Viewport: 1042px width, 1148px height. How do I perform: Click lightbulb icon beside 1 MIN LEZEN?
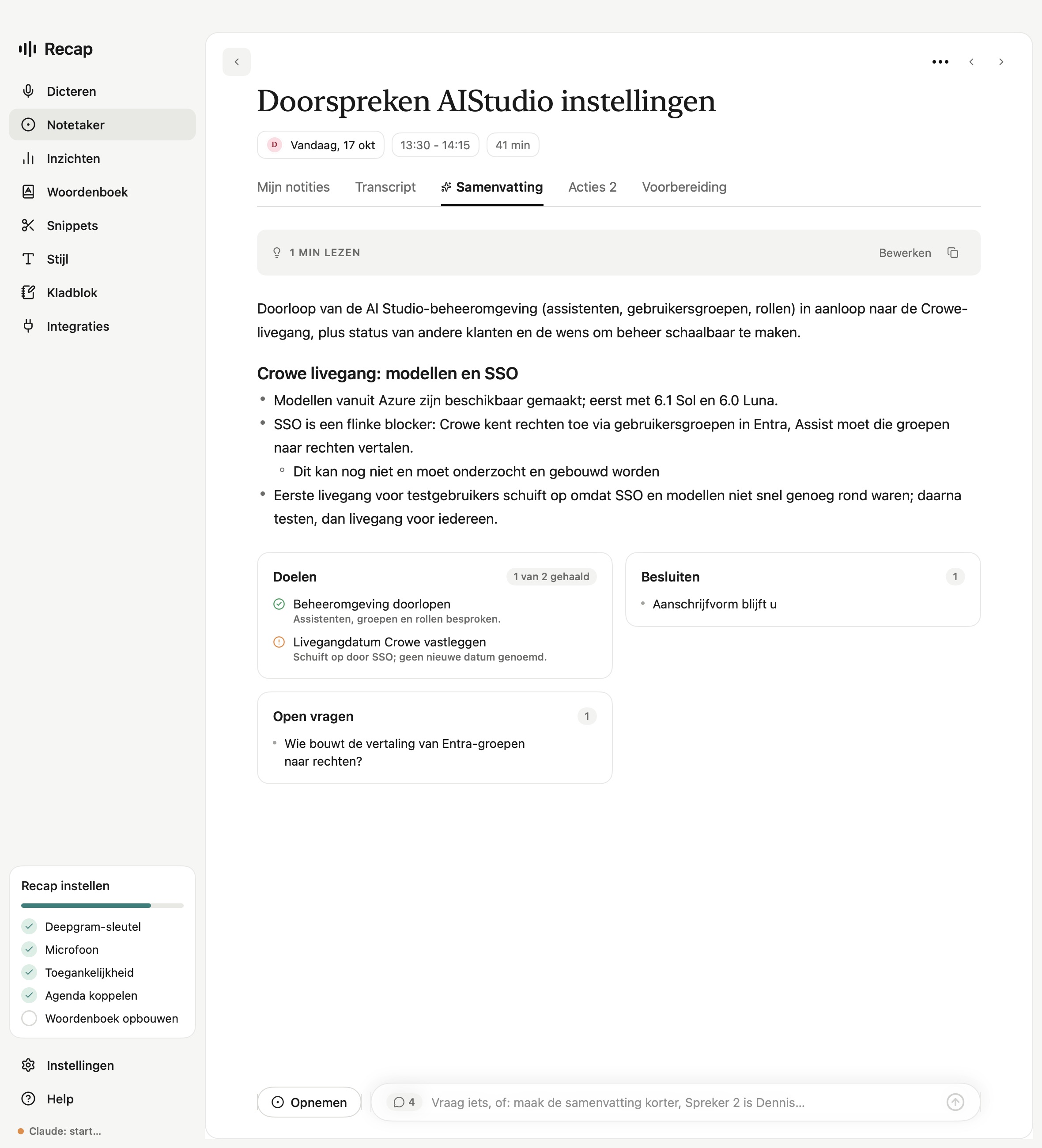(x=277, y=253)
